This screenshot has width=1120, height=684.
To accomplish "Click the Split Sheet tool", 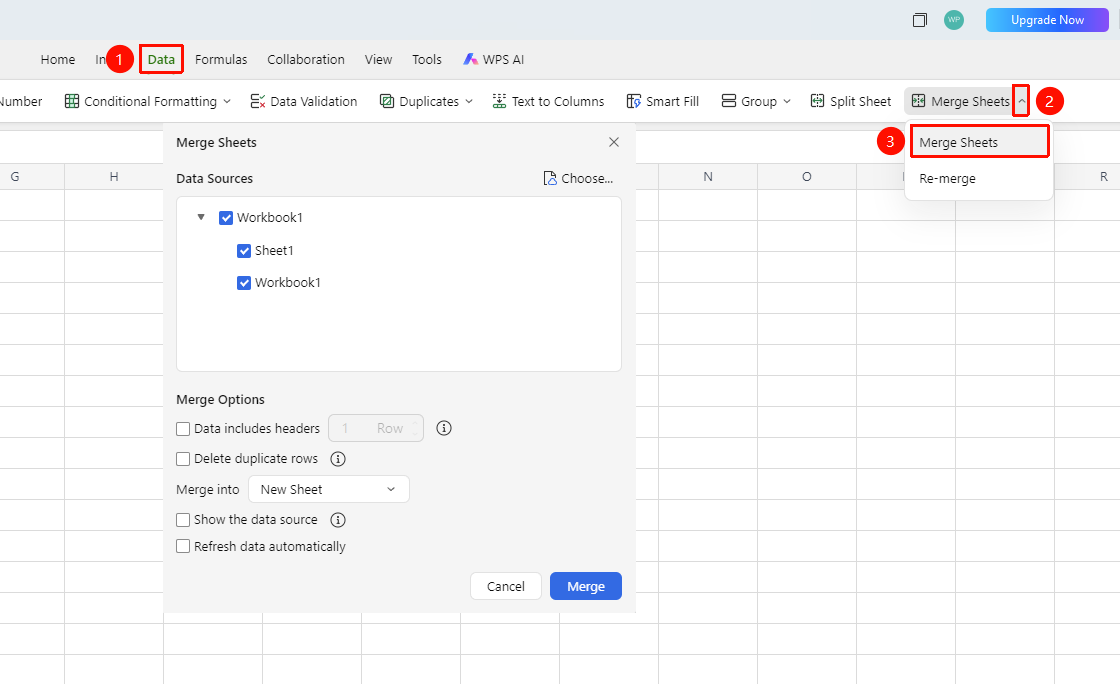I will pyautogui.click(x=851, y=101).
